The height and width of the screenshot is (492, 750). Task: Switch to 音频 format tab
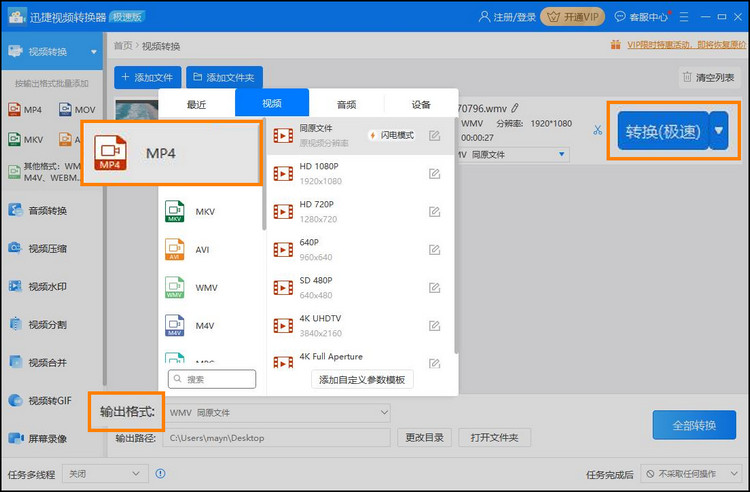coord(346,104)
